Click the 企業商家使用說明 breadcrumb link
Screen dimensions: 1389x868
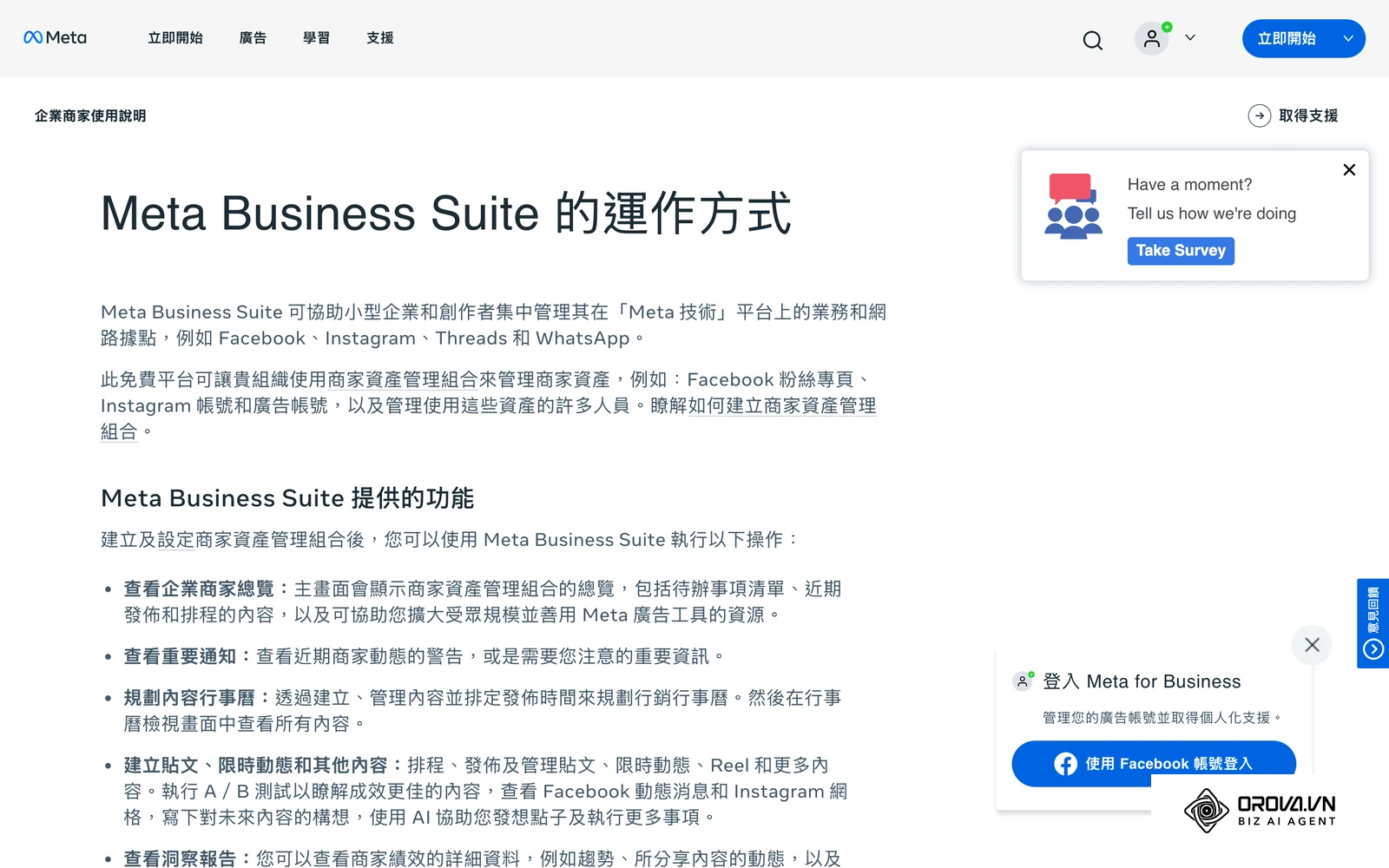(x=90, y=115)
